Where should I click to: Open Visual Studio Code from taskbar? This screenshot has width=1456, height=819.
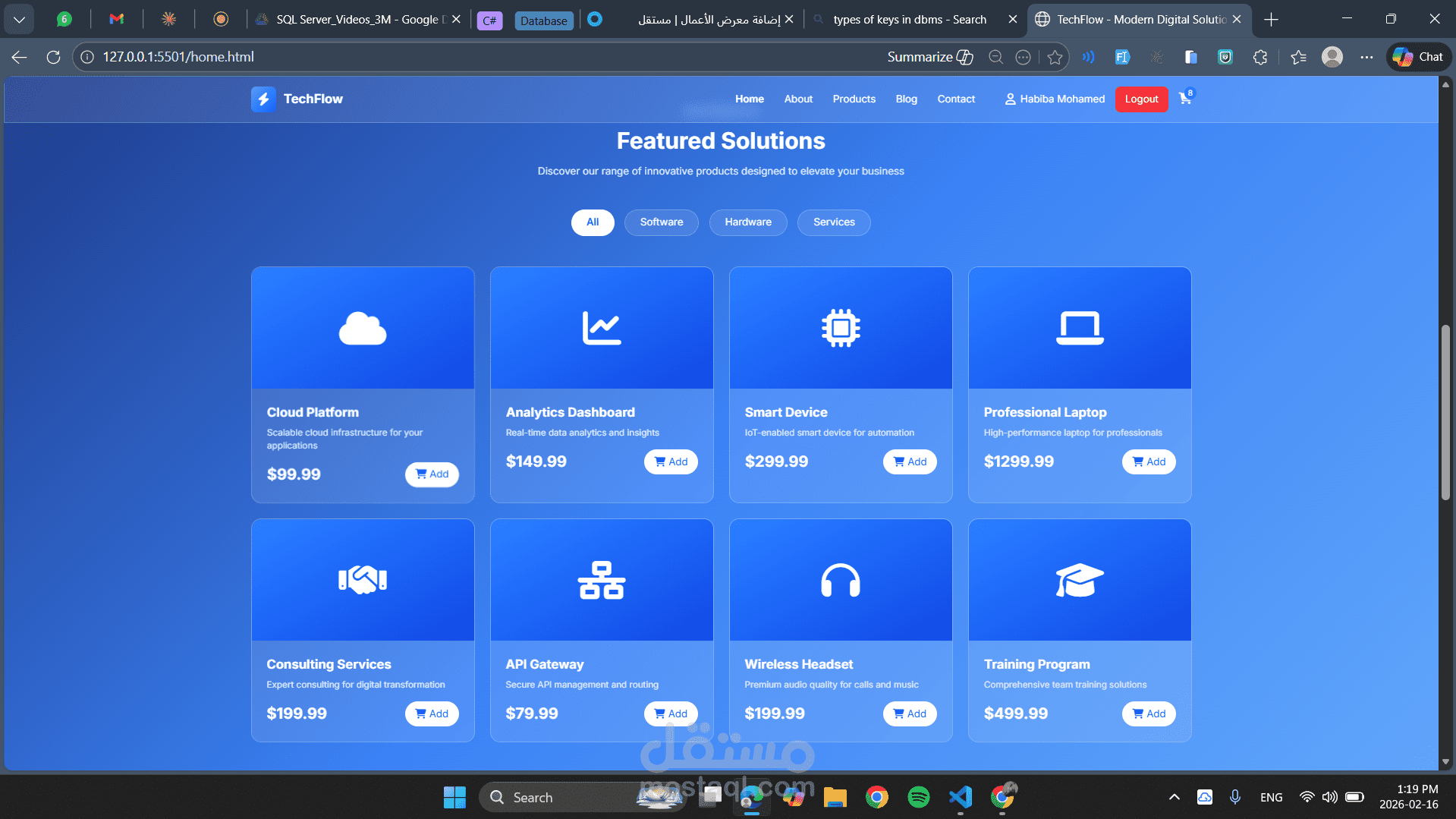coord(960,797)
